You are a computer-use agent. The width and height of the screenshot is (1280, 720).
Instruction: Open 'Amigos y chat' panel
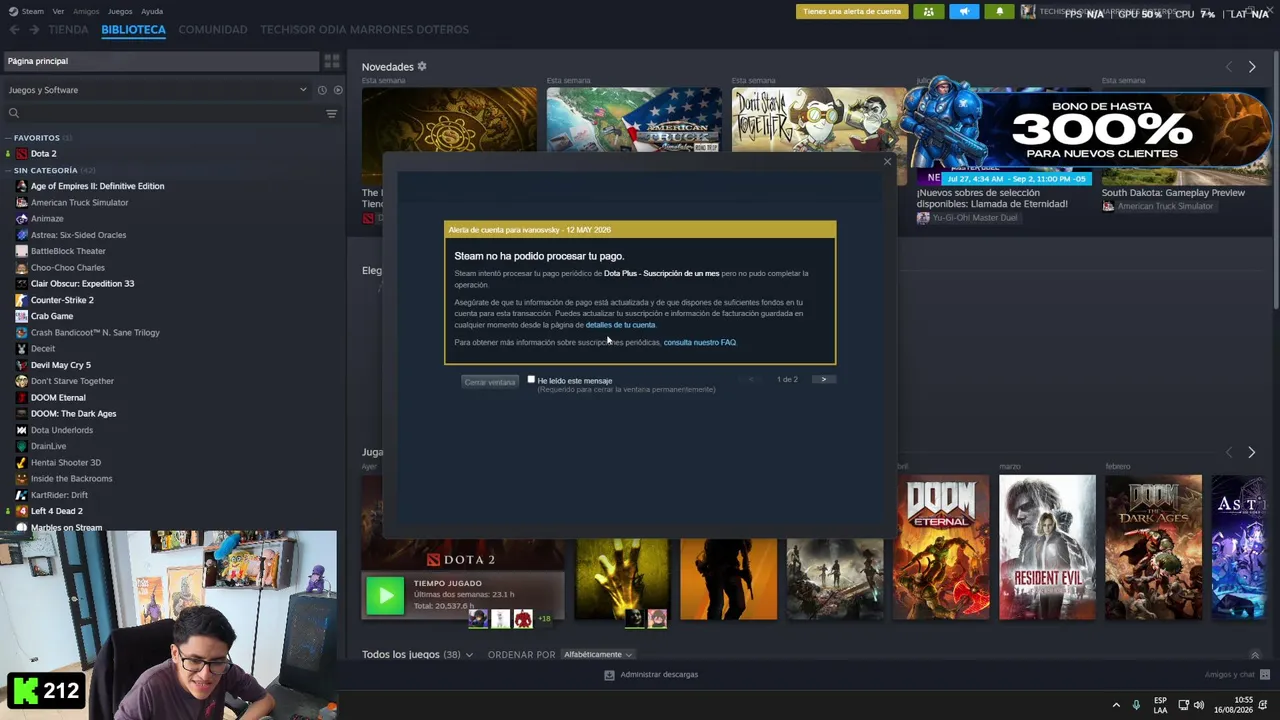click(1237, 675)
